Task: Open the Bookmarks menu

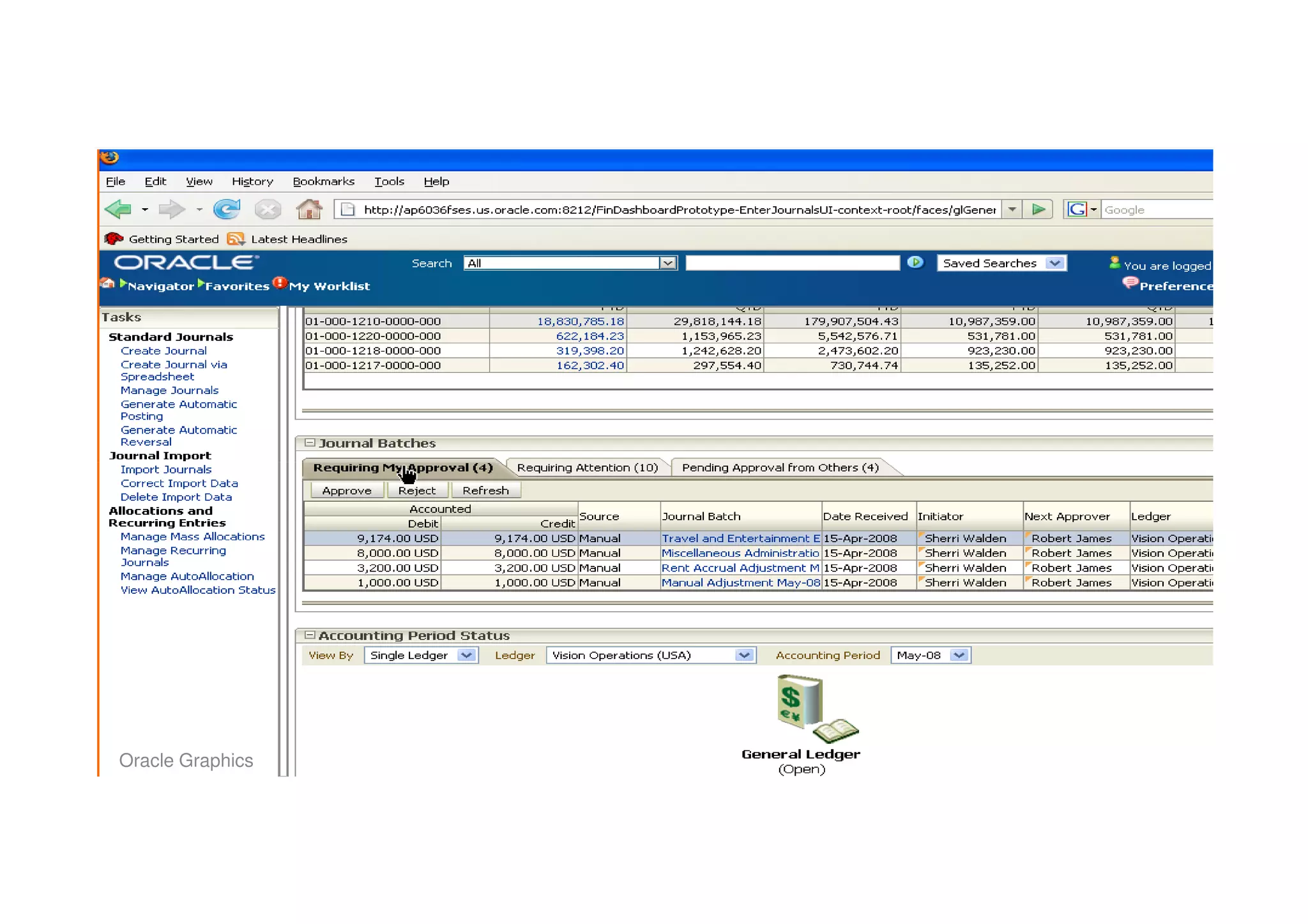Action: [x=323, y=181]
